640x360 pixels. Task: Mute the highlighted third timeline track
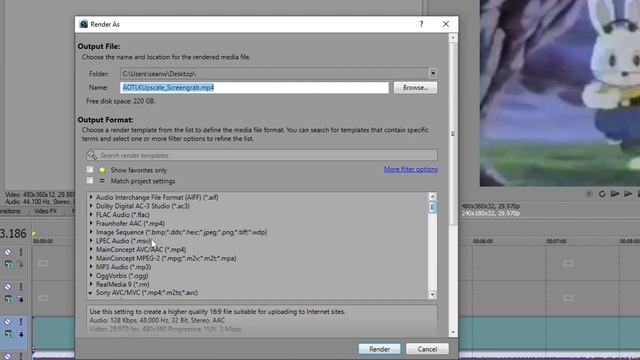click(x=8, y=322)
